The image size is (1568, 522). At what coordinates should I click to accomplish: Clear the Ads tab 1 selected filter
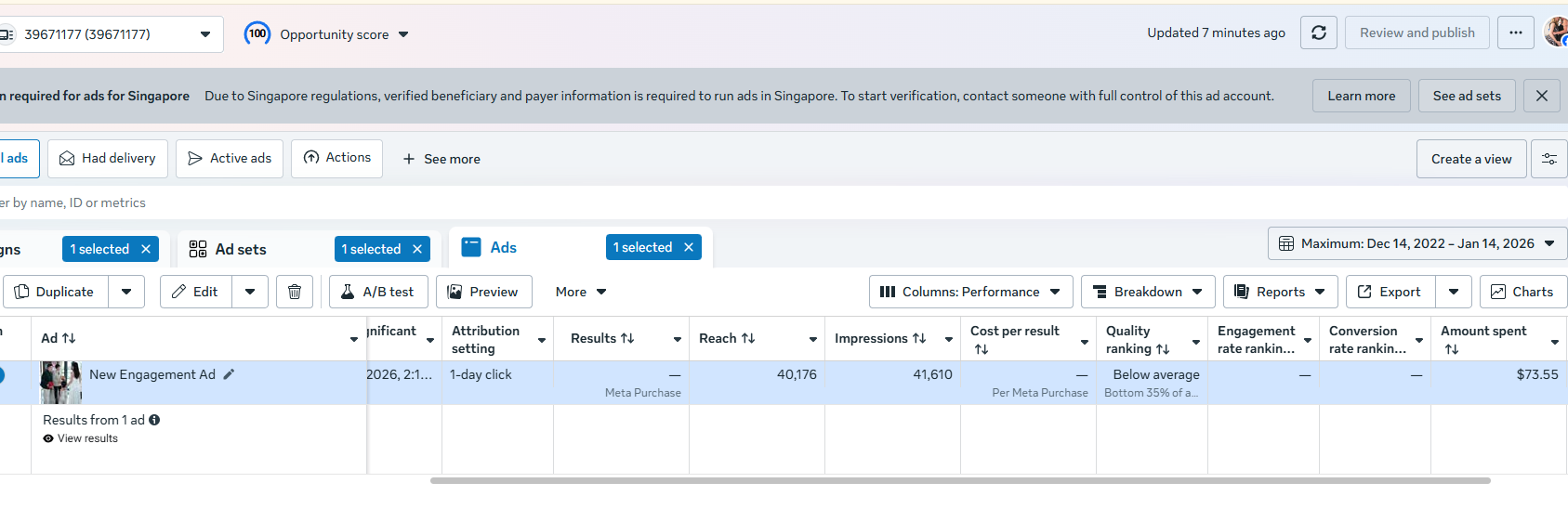tap(689, 247)
